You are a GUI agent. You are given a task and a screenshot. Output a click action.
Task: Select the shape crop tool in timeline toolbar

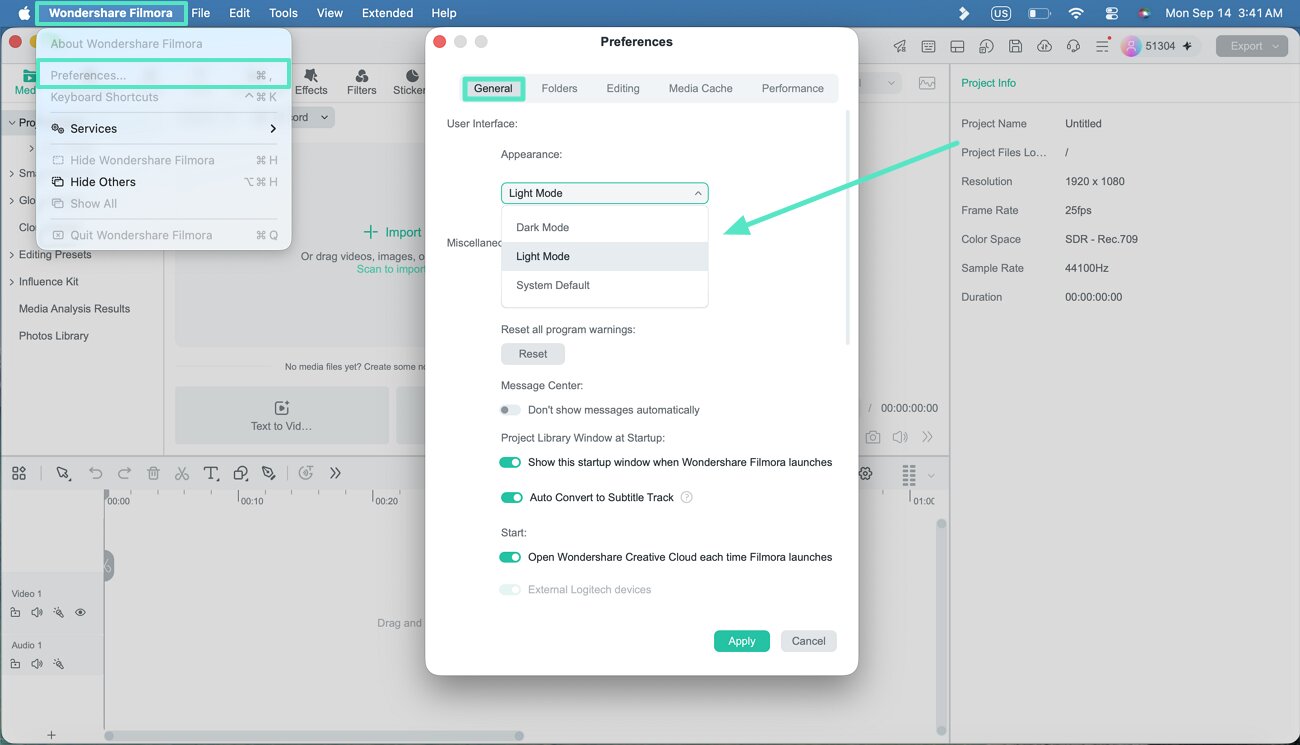point(240,473)
